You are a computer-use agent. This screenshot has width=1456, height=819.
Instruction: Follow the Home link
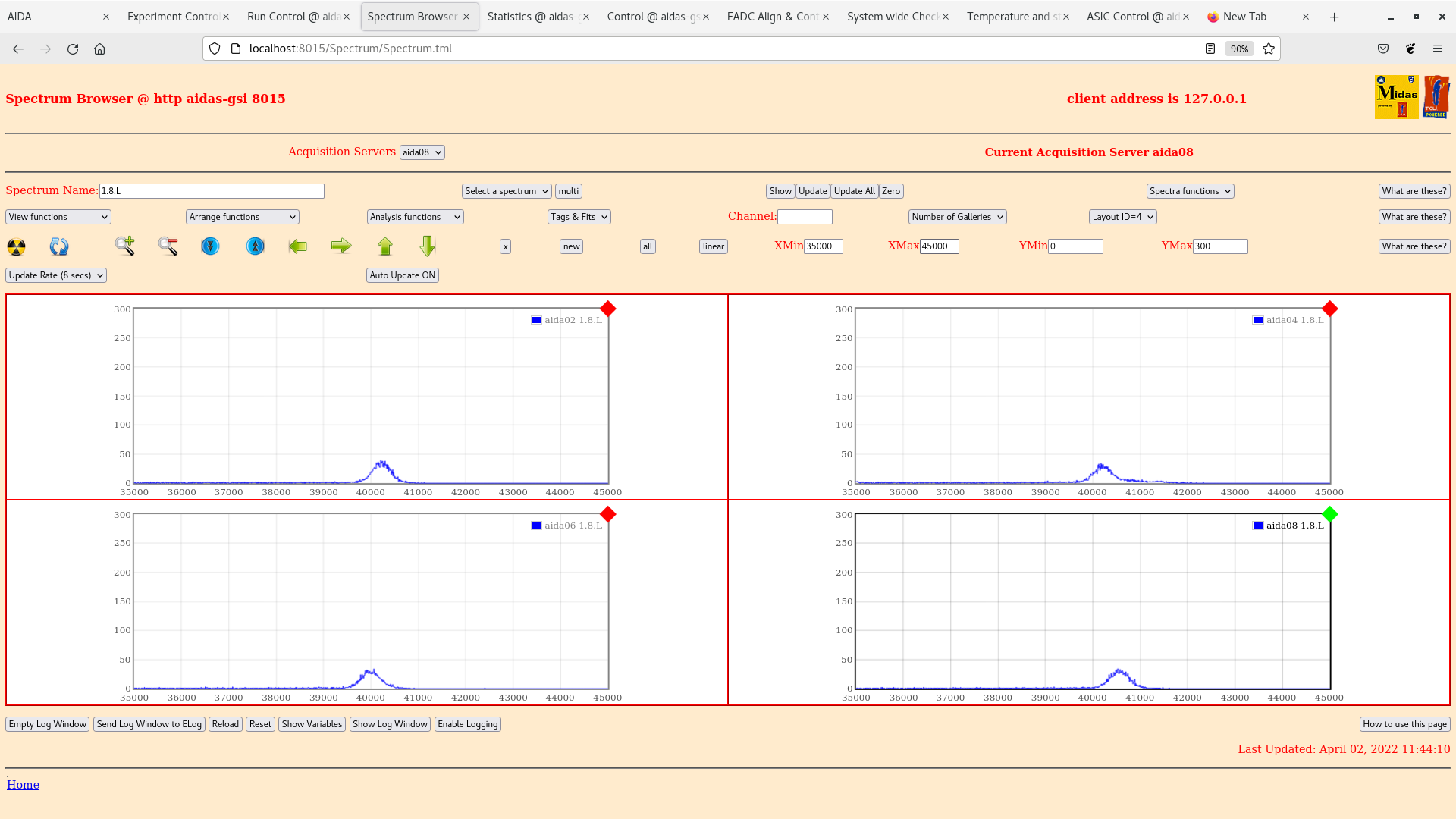pos(23,785)
